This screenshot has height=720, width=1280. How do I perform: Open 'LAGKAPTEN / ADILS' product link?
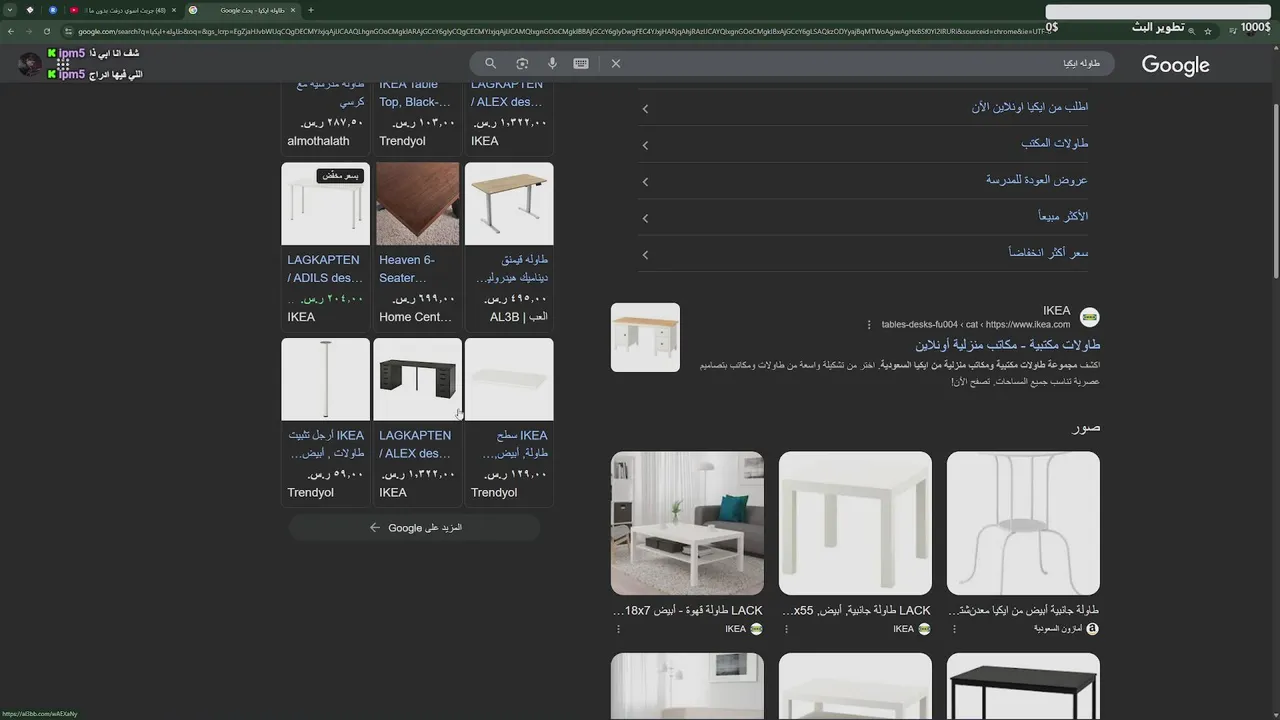coord(324,269)
